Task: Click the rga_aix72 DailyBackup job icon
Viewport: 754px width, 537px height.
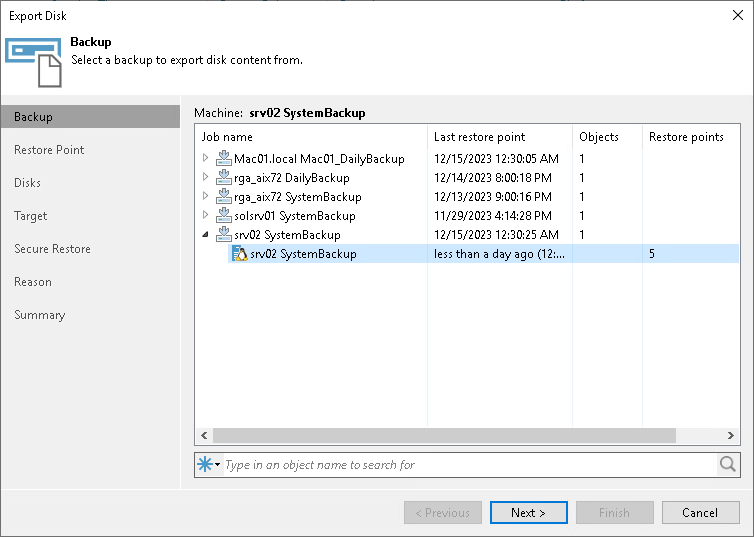Action: 224,177
